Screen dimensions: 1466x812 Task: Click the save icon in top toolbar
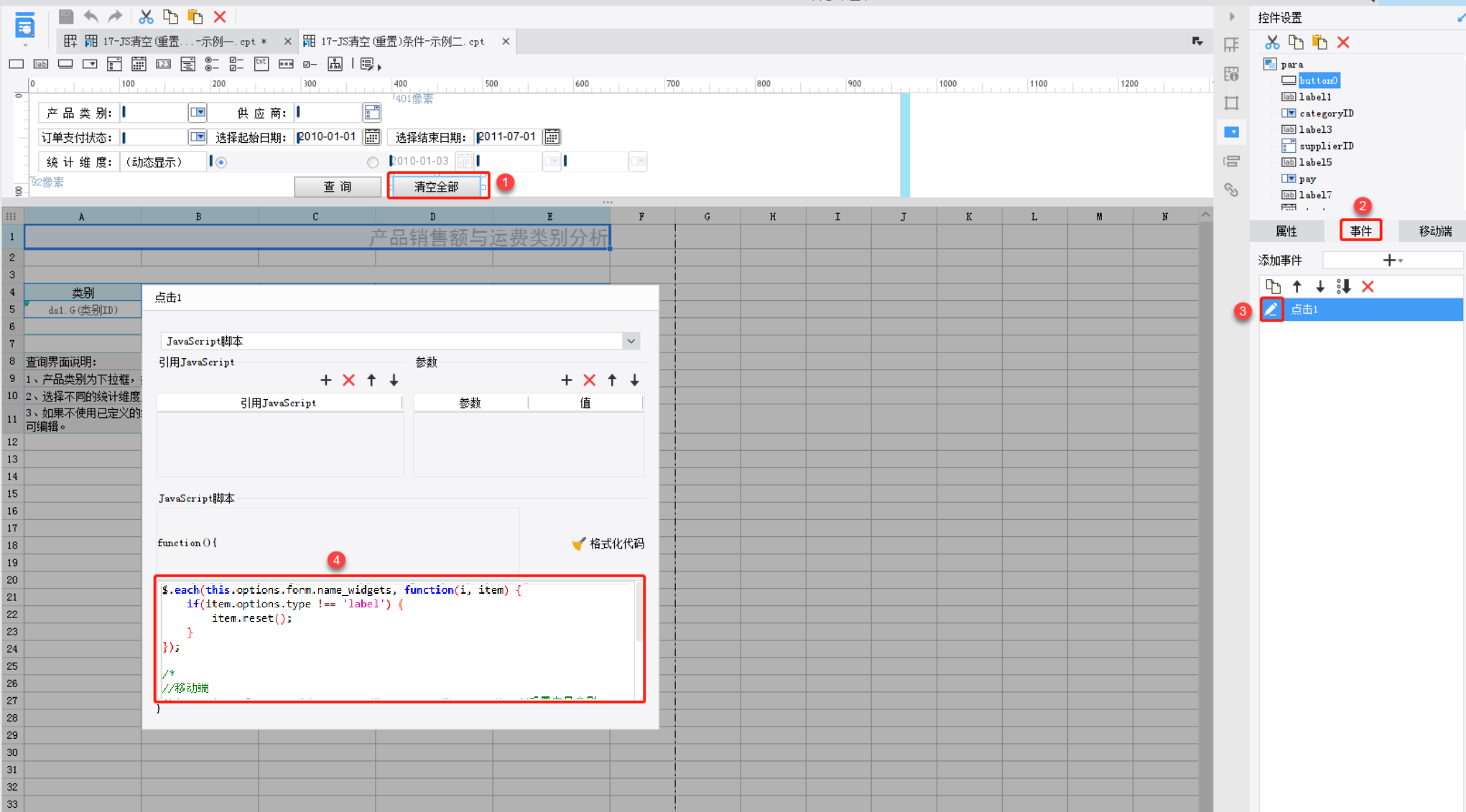point(66,16)
